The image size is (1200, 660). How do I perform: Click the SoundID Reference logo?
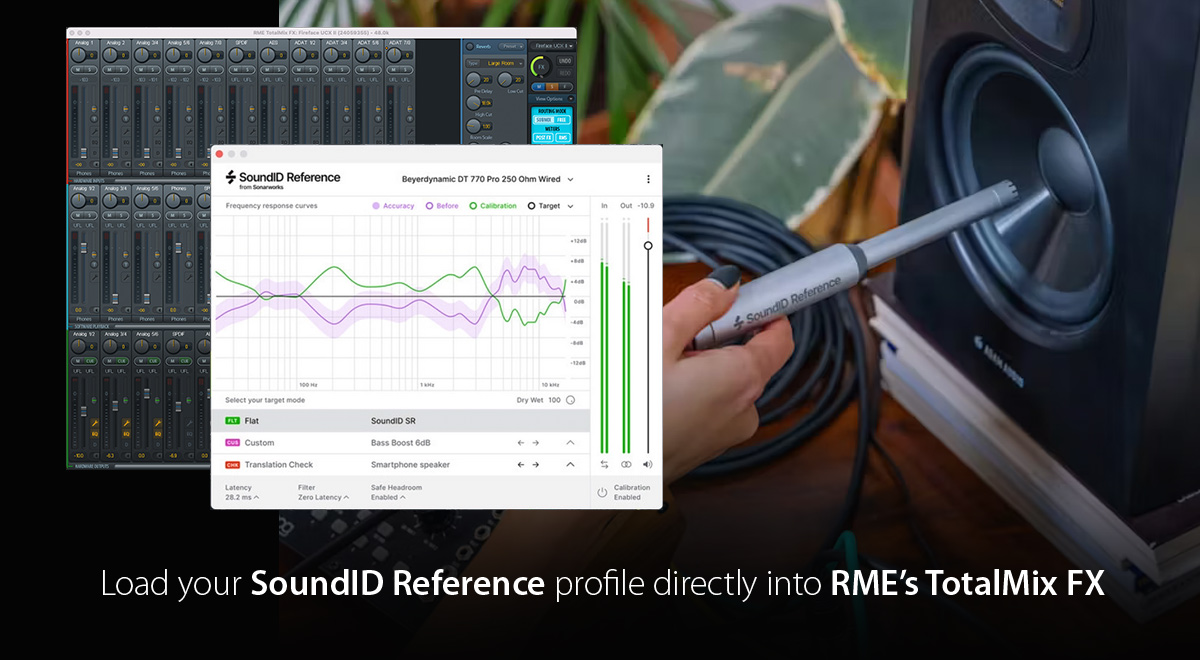coord(283,179)
